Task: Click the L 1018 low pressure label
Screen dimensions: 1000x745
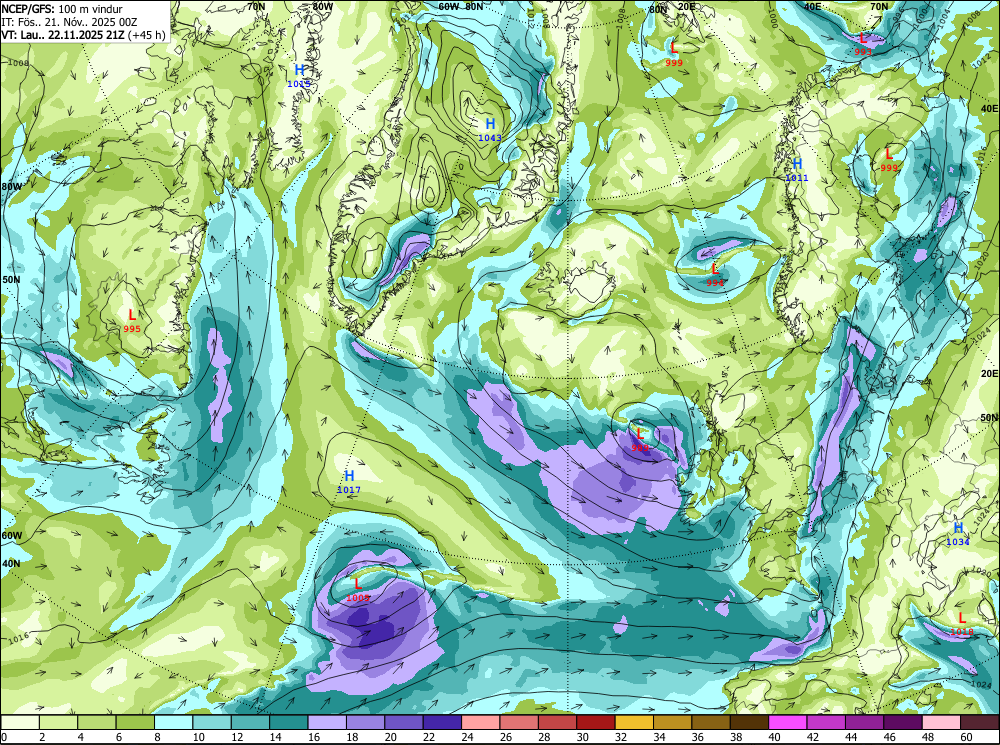Action: click(x=962, y=623)
